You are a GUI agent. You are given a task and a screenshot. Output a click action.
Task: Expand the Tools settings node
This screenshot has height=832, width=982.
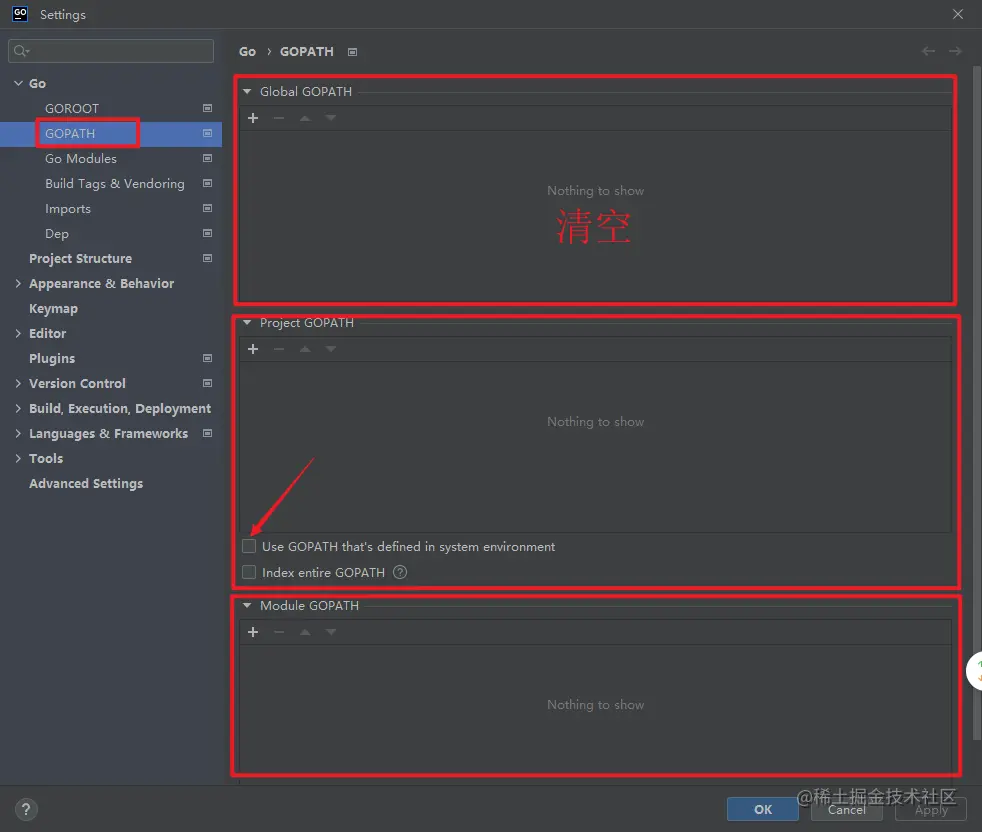click(18, 459)
